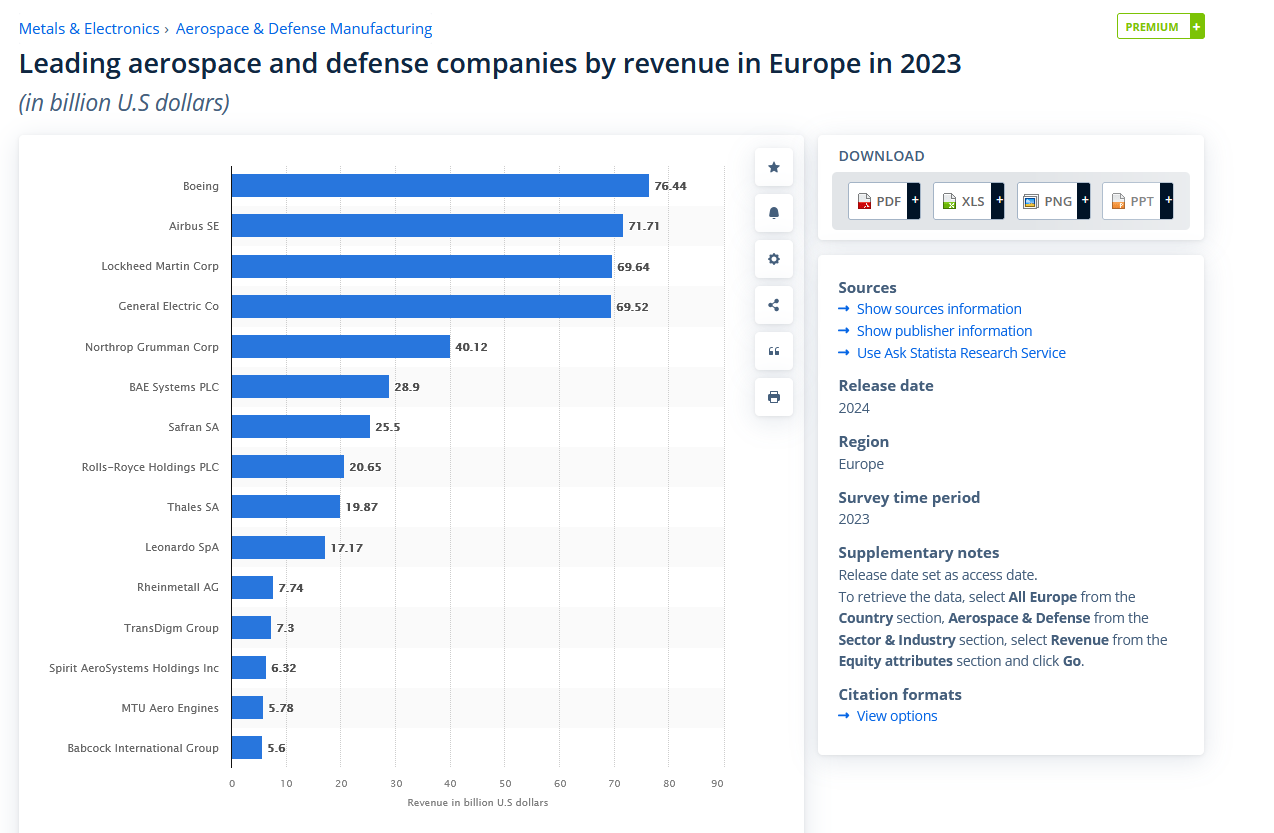This screenshot has width=1274, height=833.
Task: Click the Boeing revenue bar
Action: 440,186
